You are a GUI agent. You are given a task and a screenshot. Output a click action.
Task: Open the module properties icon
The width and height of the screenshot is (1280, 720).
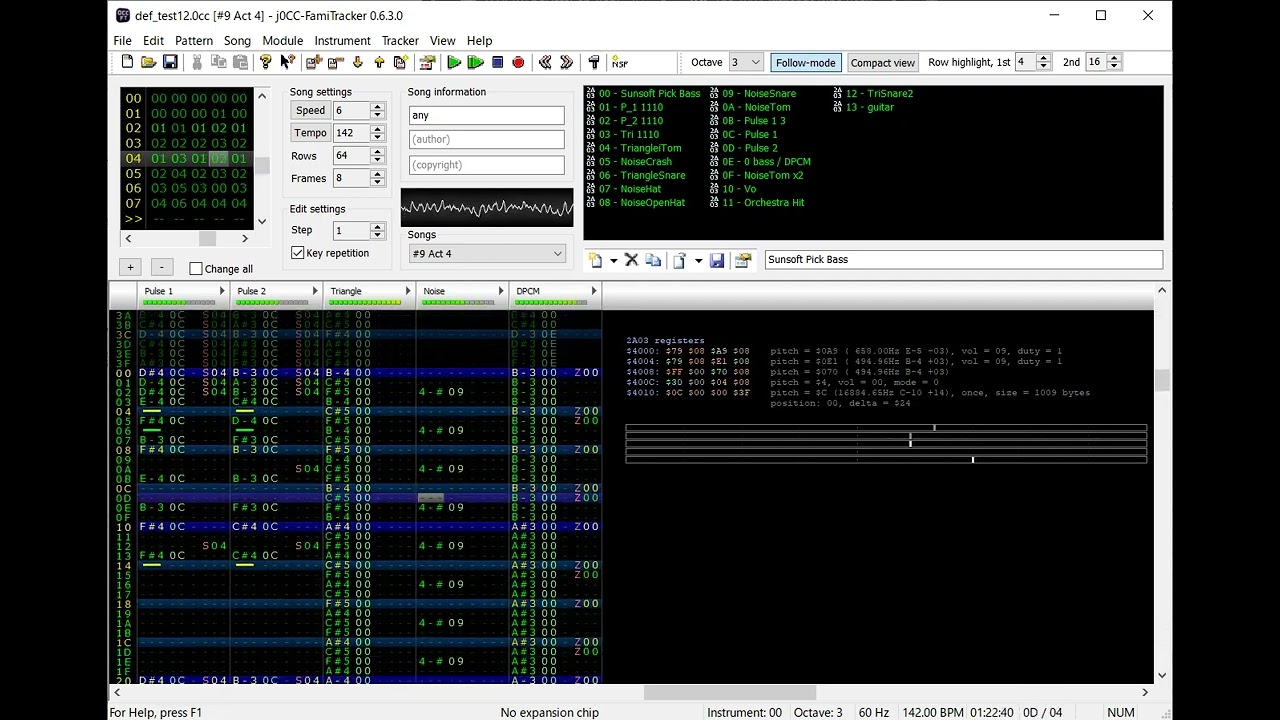click(x=427, y=62)
